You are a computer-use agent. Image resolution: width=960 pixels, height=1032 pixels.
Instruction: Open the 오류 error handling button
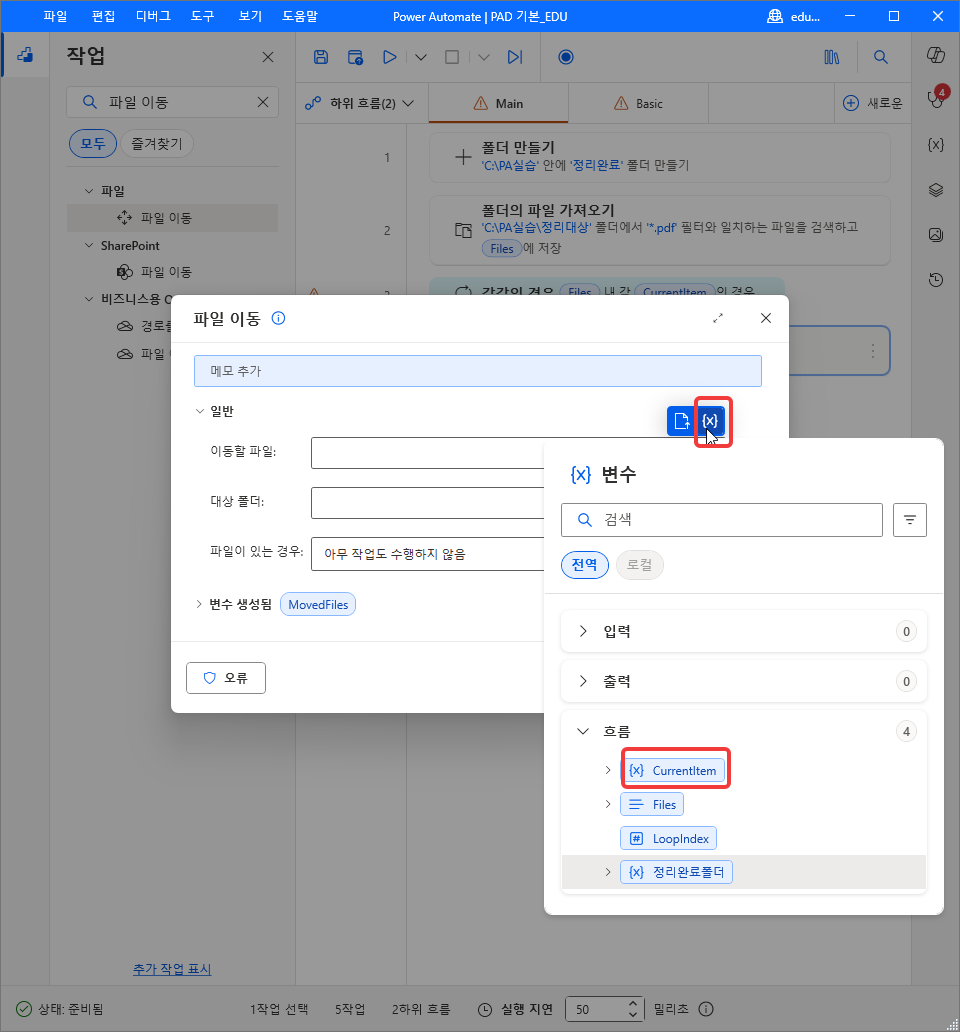[x=226, y=678]
